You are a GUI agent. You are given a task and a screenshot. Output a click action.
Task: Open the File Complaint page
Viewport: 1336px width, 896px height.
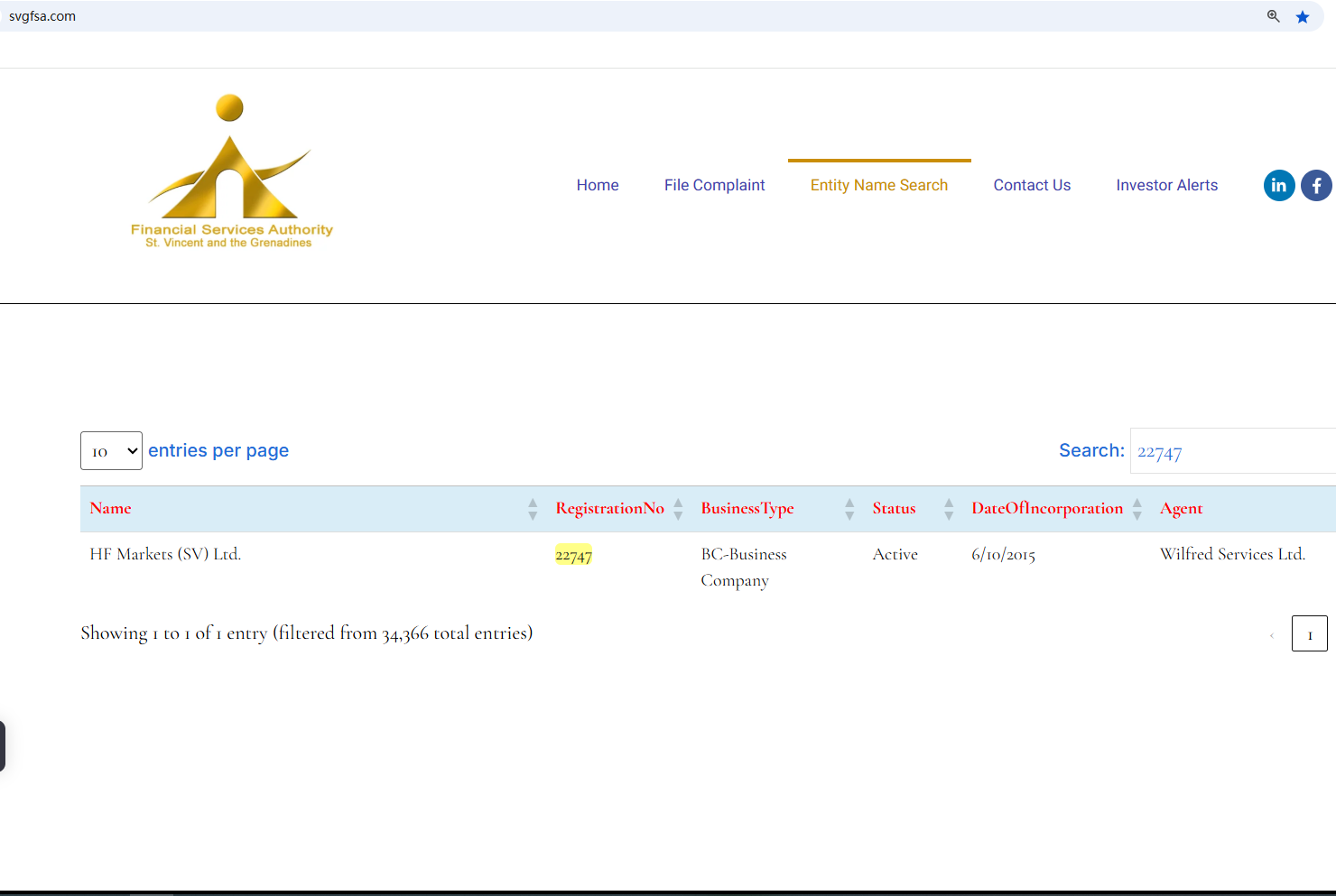(x=714, y=185)
